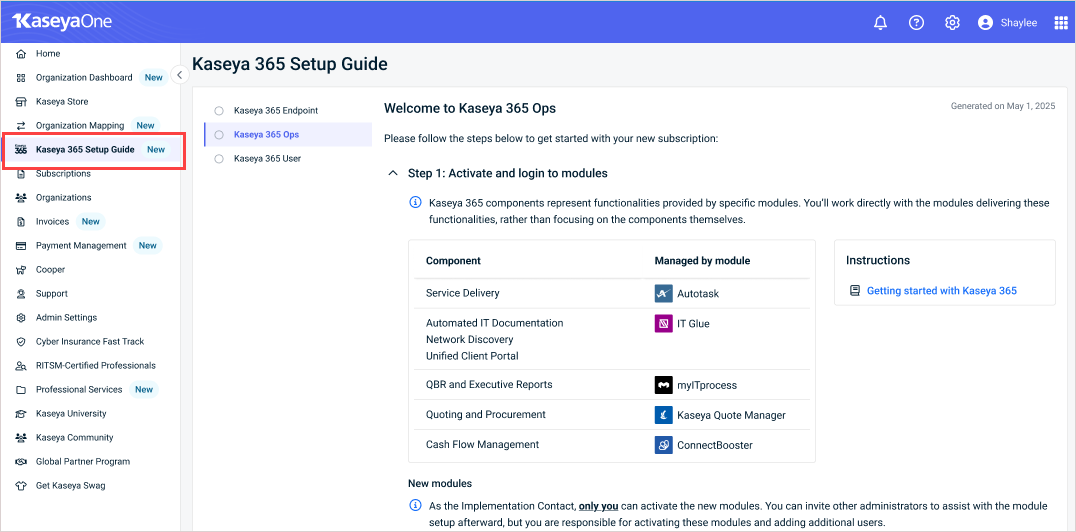Click the Organization Dashboard icon
Image resolution: width=1076 pixels, height=532 pixels.
[21, 78]
